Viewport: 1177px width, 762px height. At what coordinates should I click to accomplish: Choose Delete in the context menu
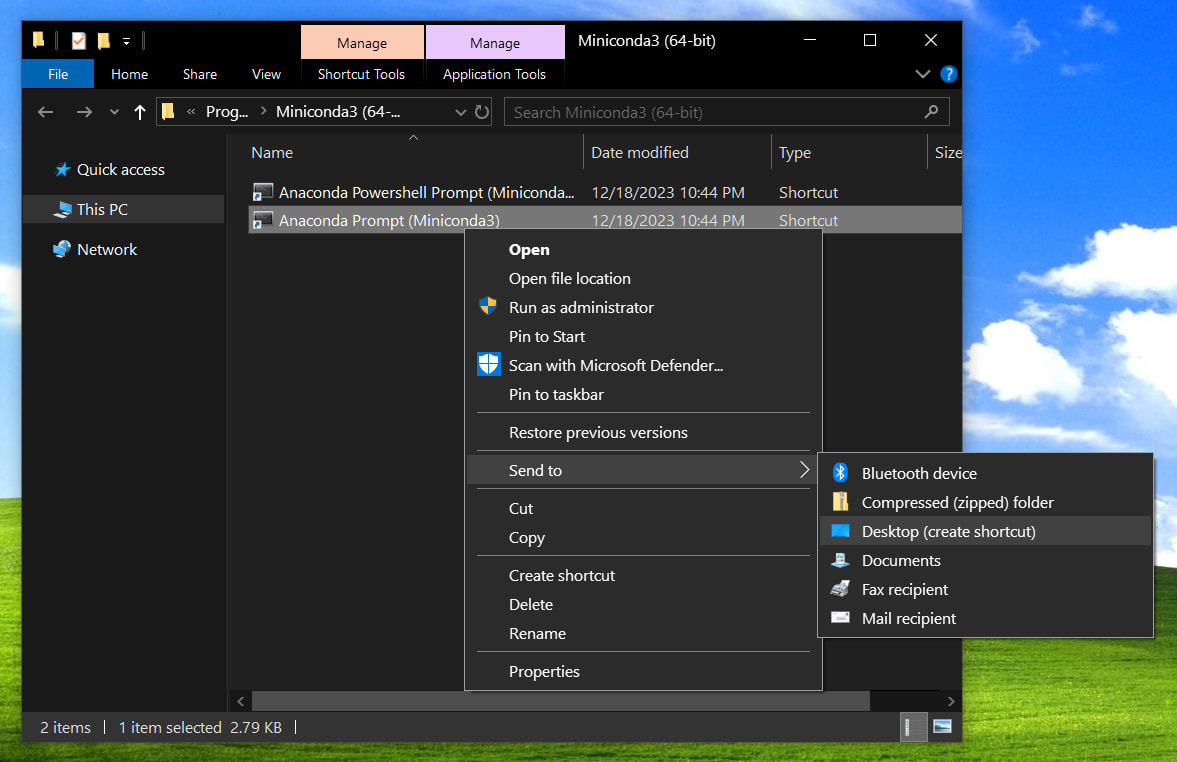point(643,604)
